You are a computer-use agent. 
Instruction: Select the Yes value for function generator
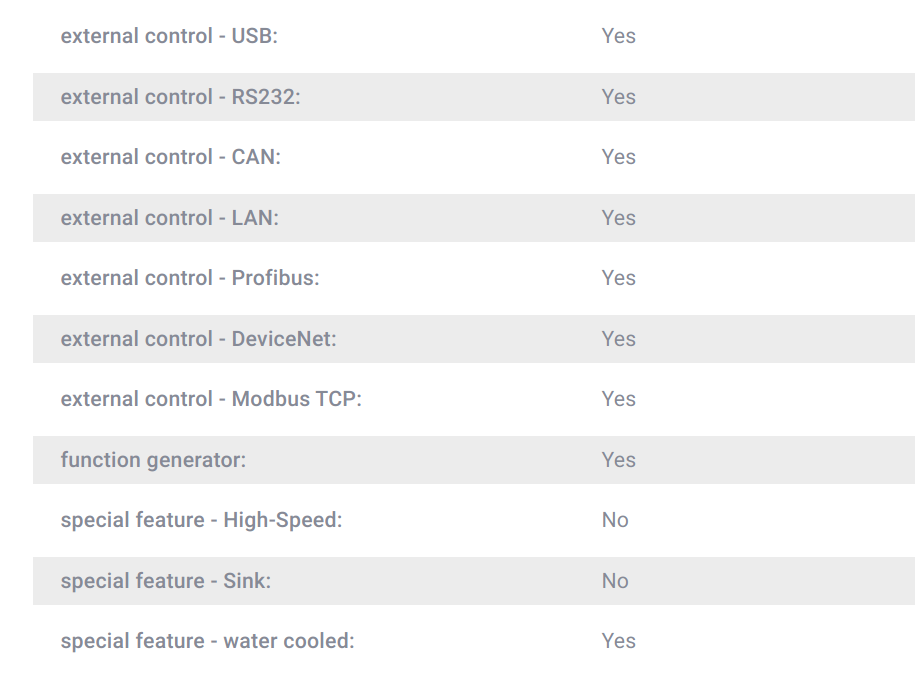(619, 460)
